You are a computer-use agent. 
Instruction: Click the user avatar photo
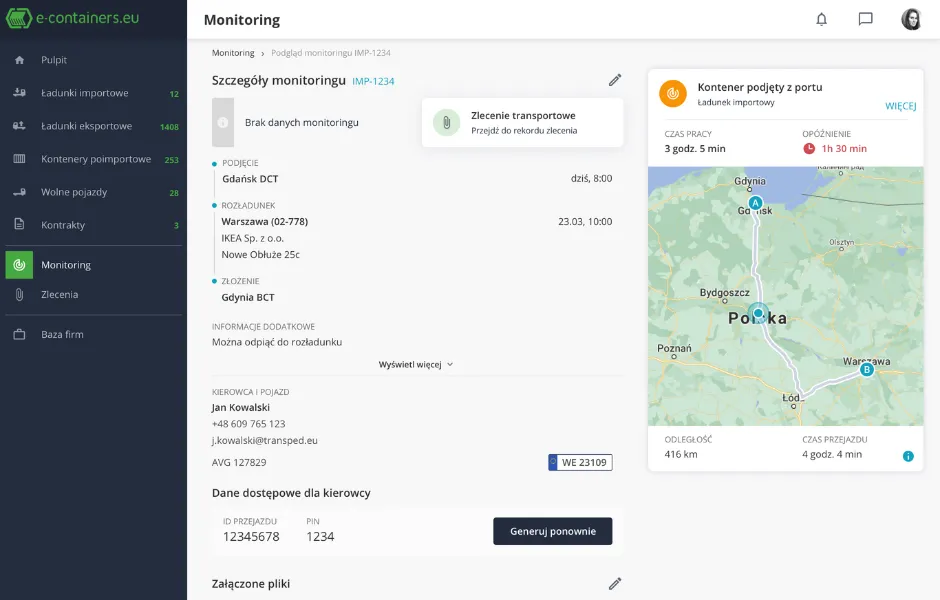(x=911, y=19)
